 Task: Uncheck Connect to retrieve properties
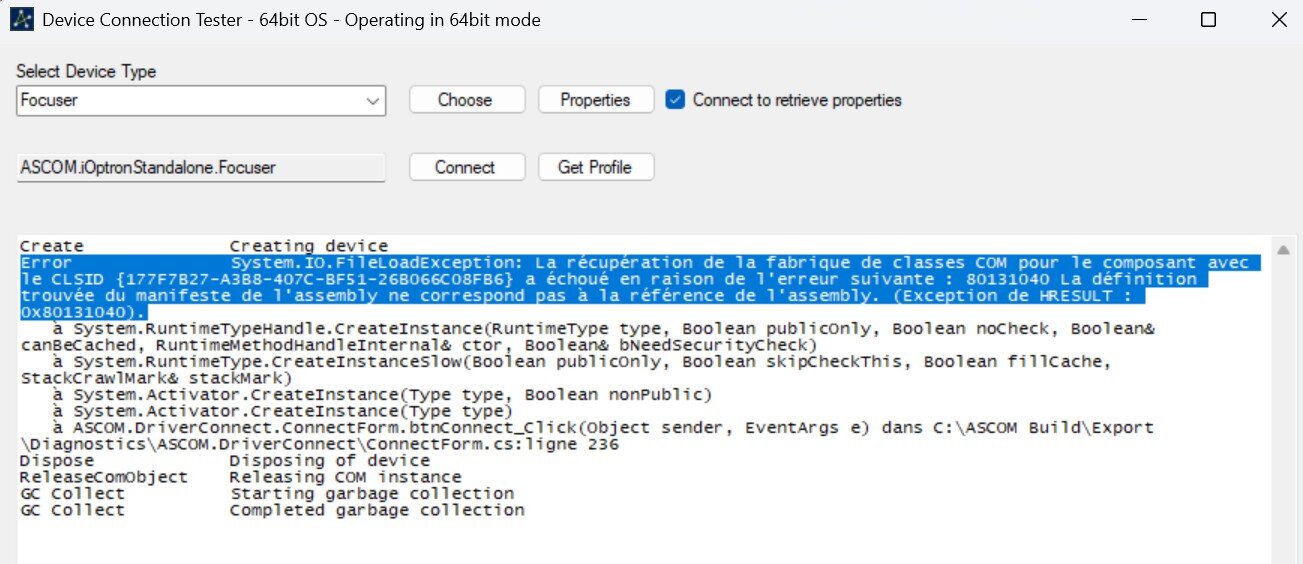tap(676, 100)
